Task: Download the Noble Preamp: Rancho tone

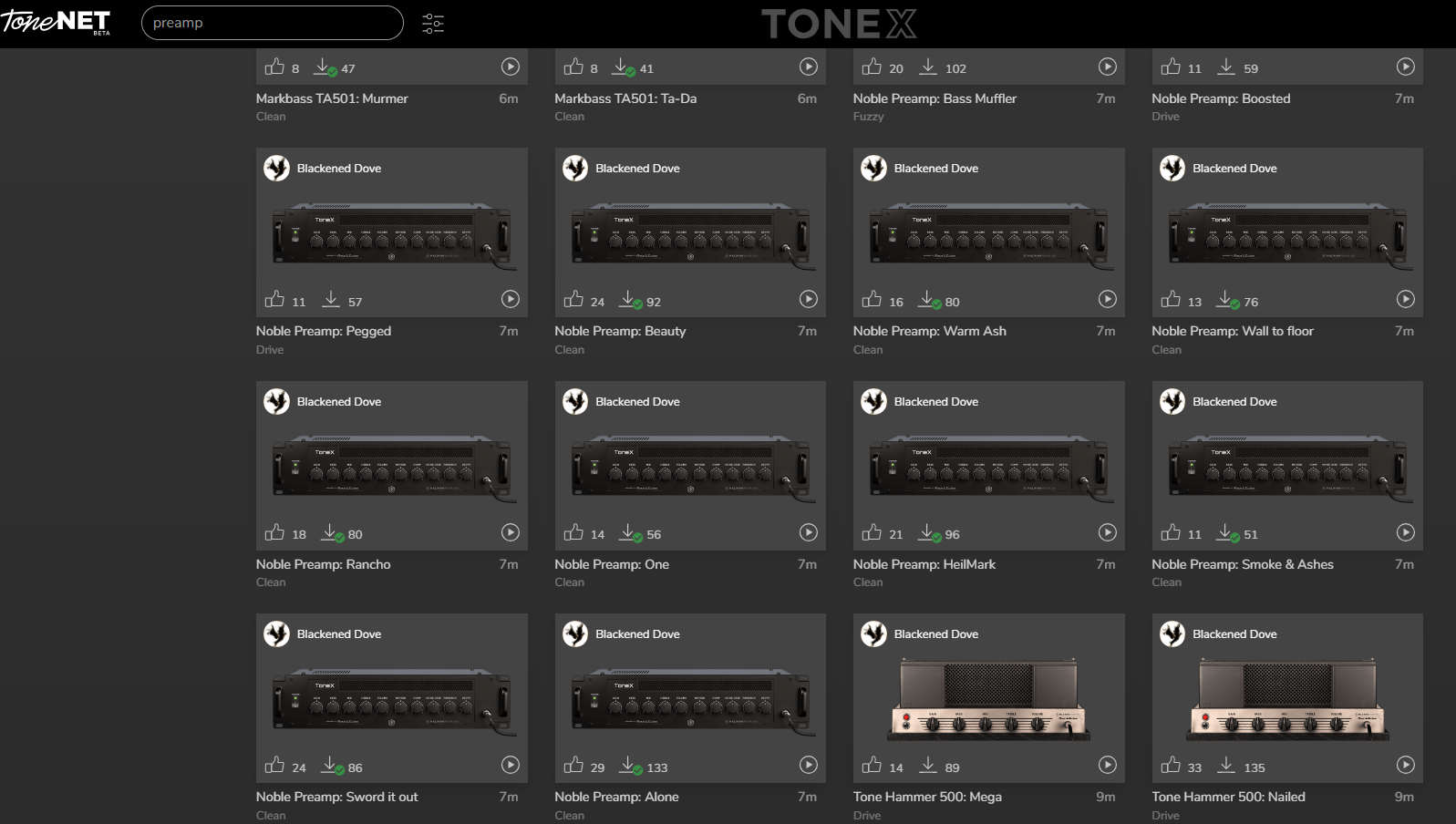Action: tap(332, 533)
